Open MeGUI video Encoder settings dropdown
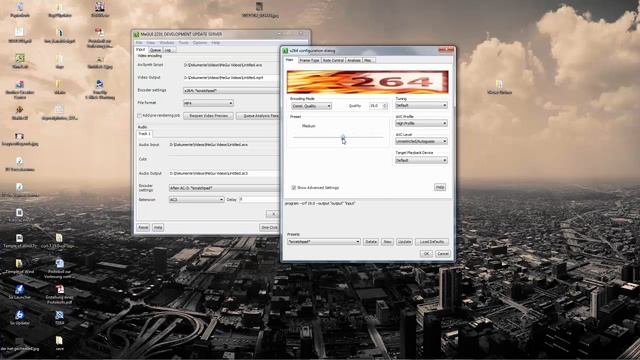Viewport: 640px width, 360px height. click(231, 91)
